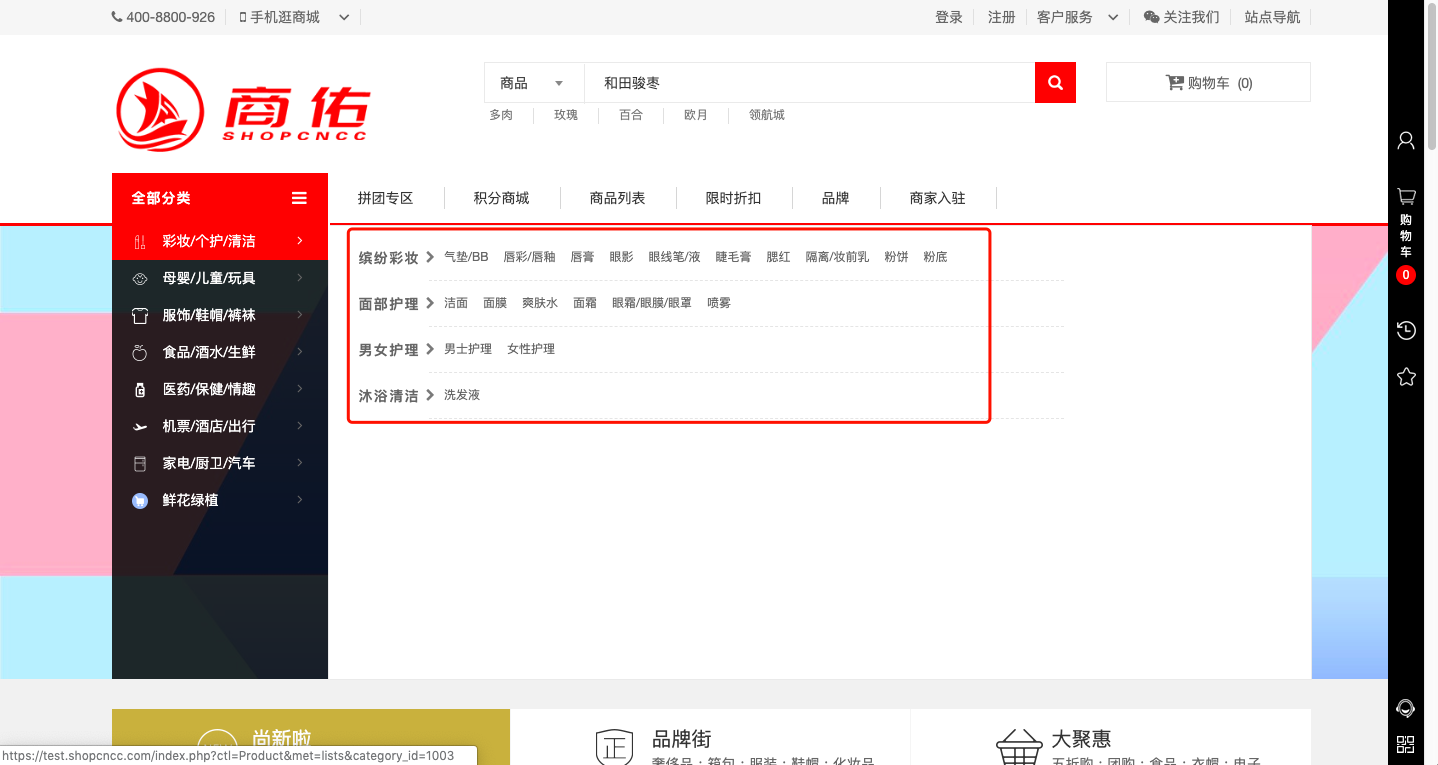Click the 沐浴清洁 category heading
The width and height of the screenshot is (1438, 765).
pyautogui.click(x=389, y=396)
